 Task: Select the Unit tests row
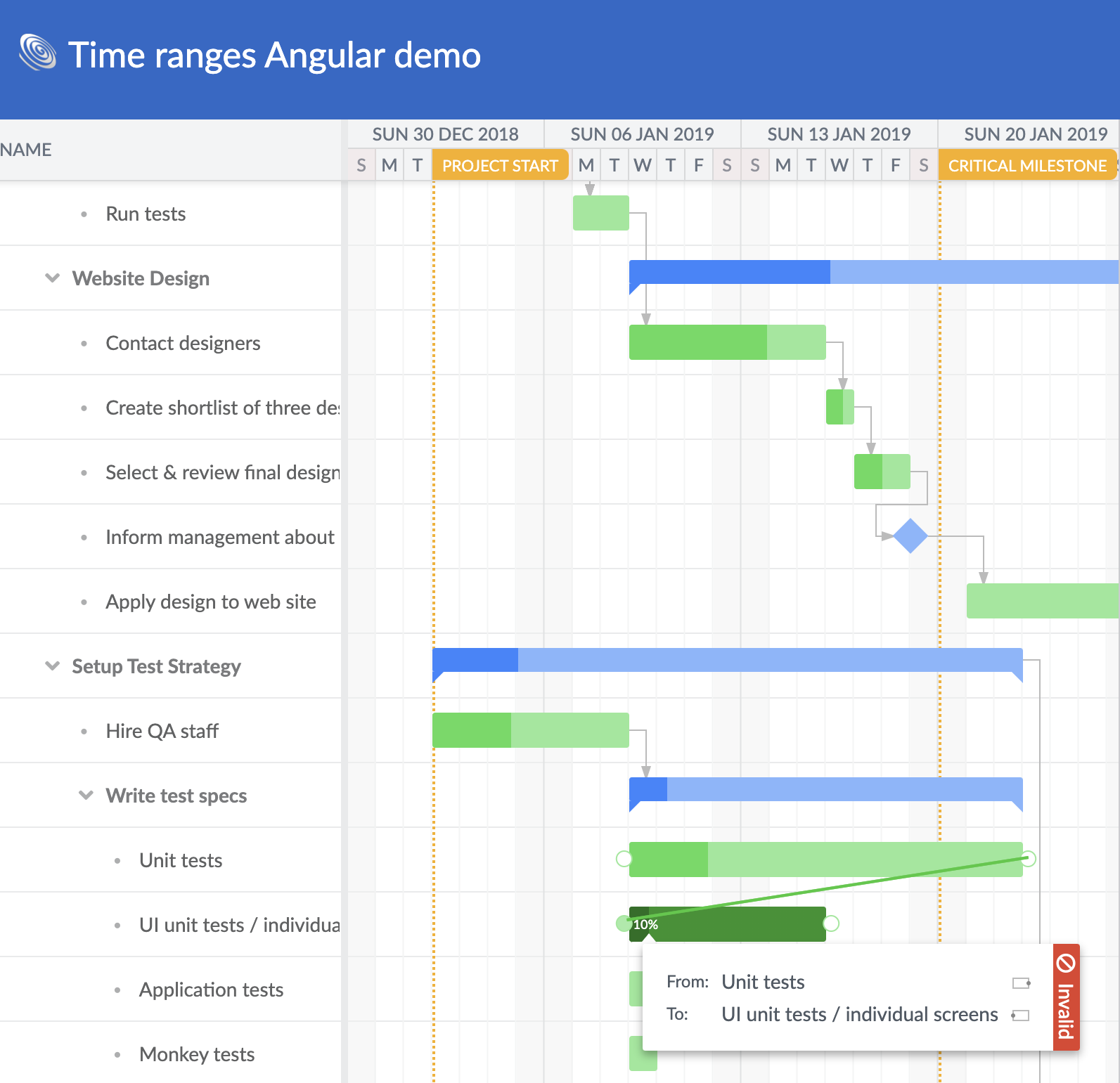pyautogui.click(x=170, y=860)
